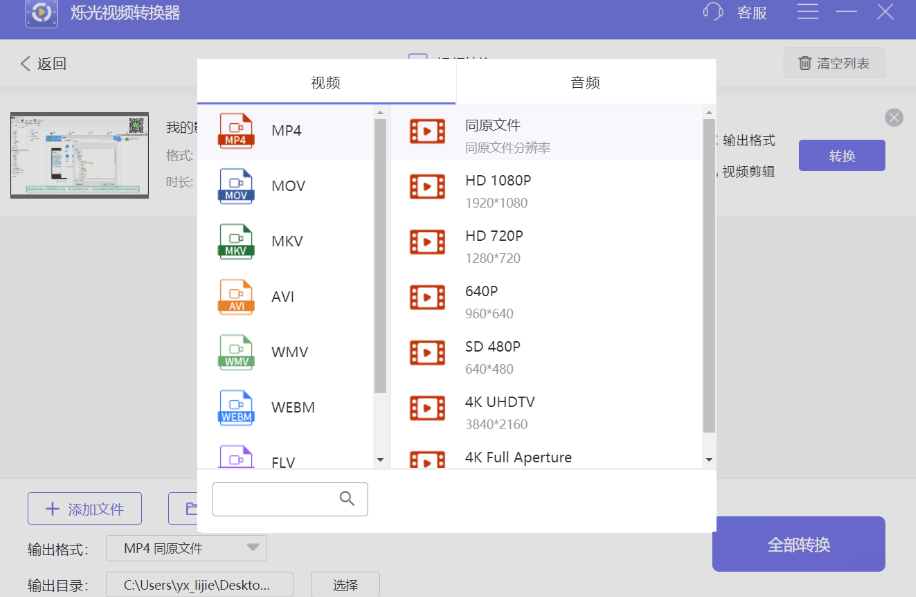Switch to the 音频 tab
Image resolution: width=916 pixels, height=597 pixels.
tap(585, 82)
